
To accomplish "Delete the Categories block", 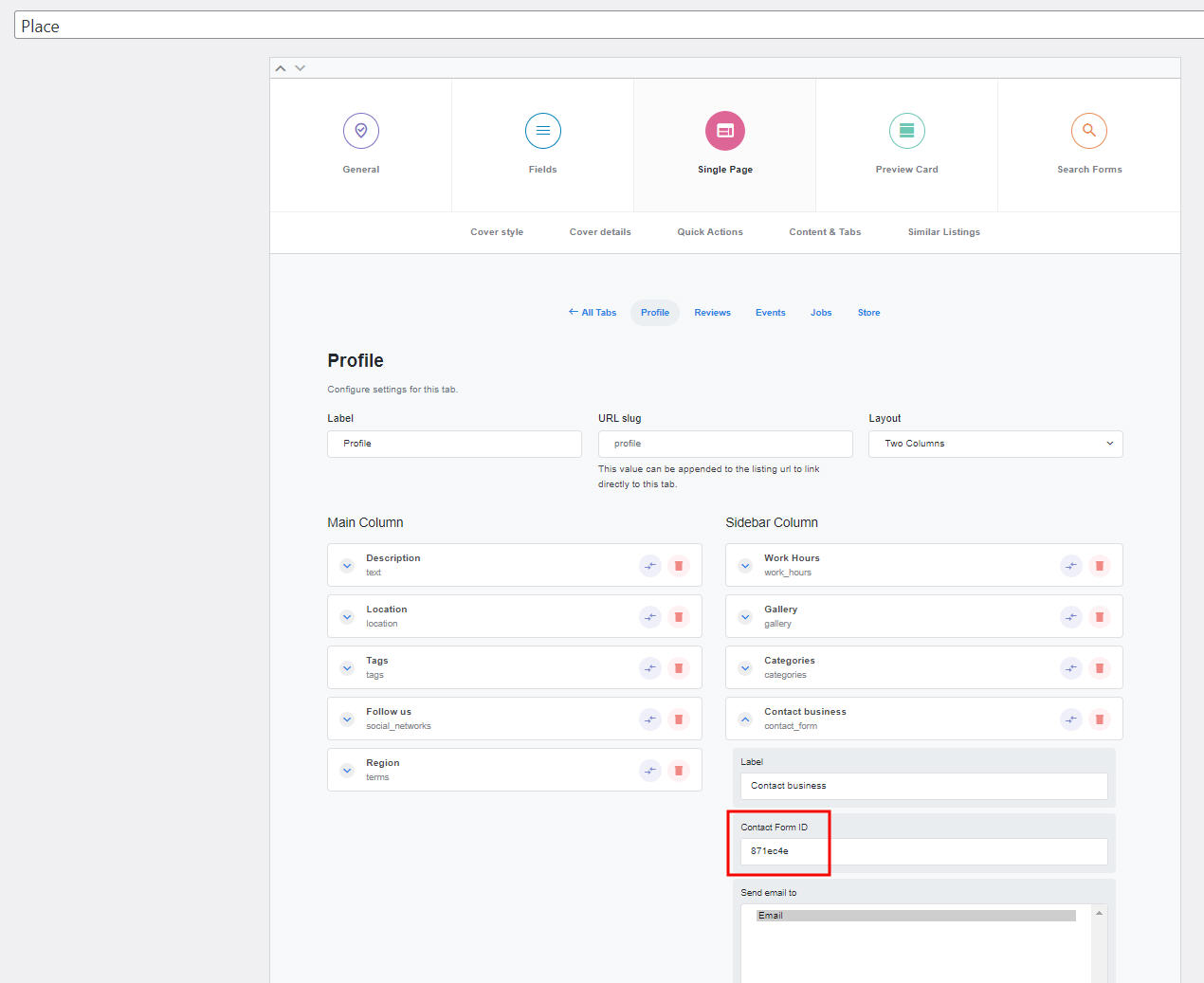I will (x=1100, y=668).
